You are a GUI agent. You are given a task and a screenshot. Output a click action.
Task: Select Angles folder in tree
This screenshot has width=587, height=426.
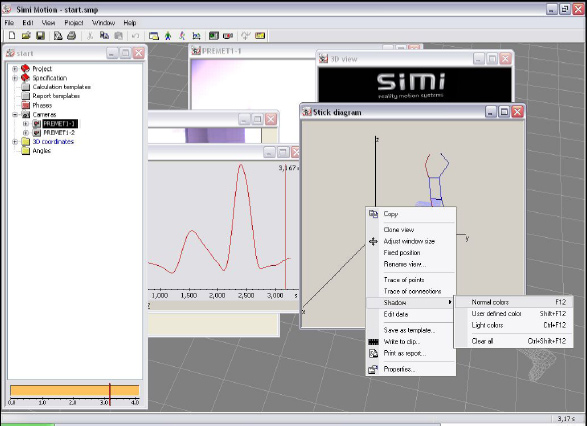pos(41,151)
